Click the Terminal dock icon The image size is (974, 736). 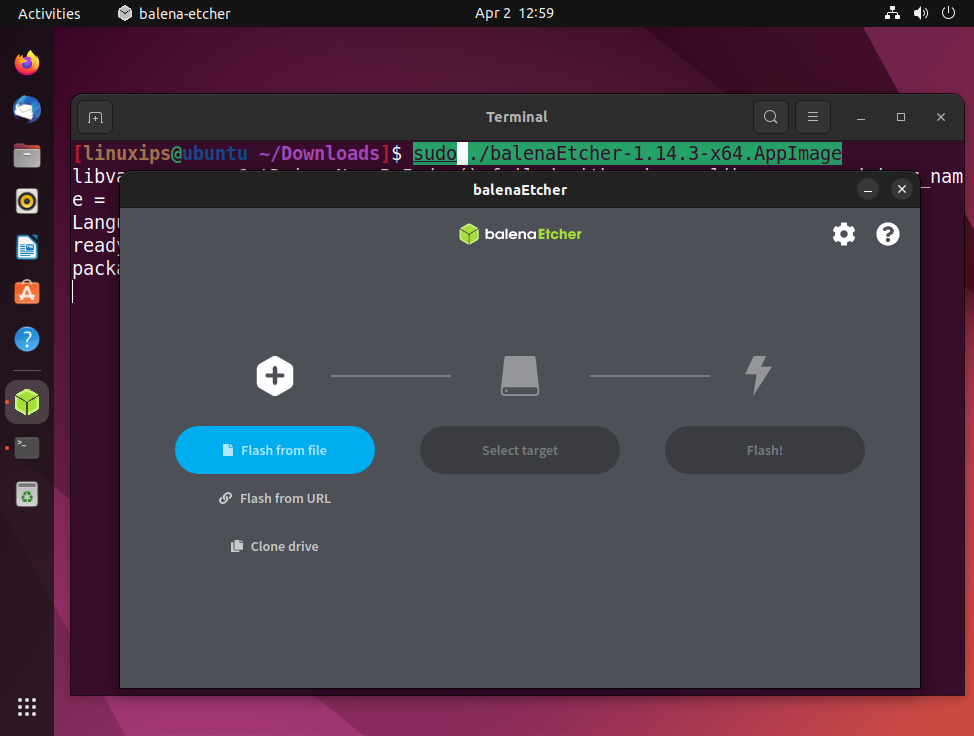click(27, 448)
